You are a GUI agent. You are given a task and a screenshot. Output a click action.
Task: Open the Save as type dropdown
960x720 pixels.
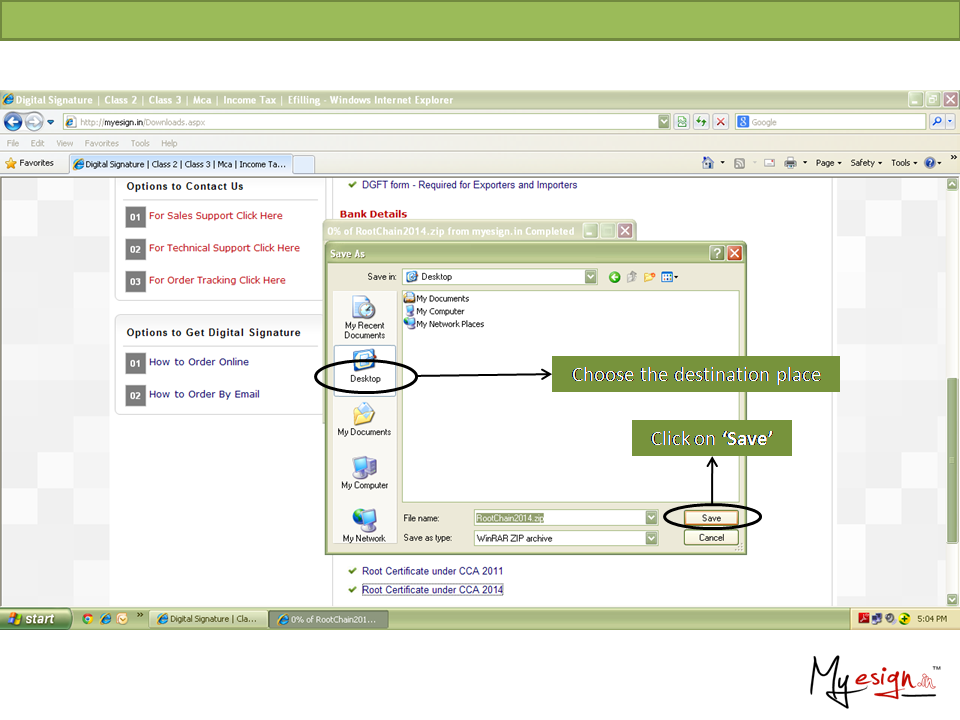[x=651, y=538]
